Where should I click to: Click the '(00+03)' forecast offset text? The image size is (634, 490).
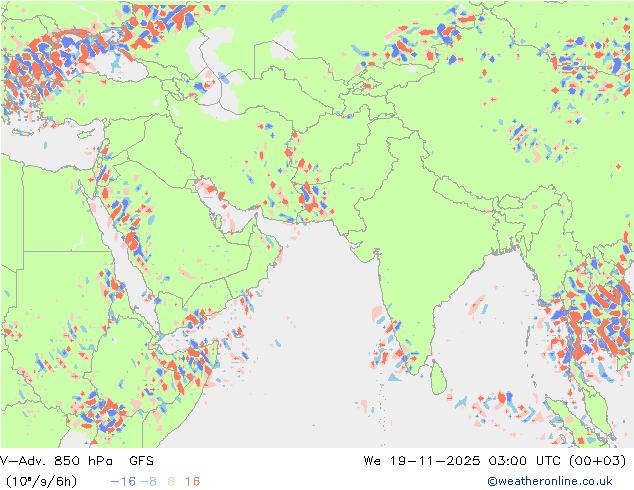pyautogui.click(x=598, y=460)
